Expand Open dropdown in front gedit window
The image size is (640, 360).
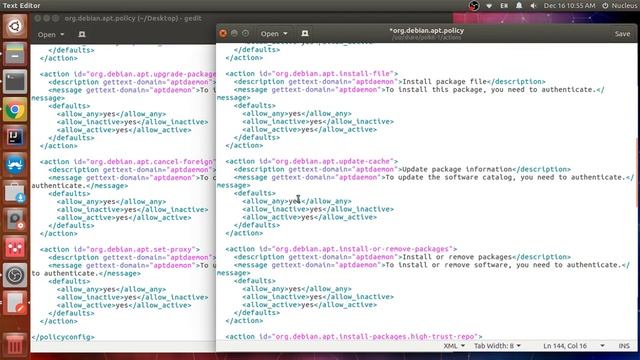pos(274,33)
